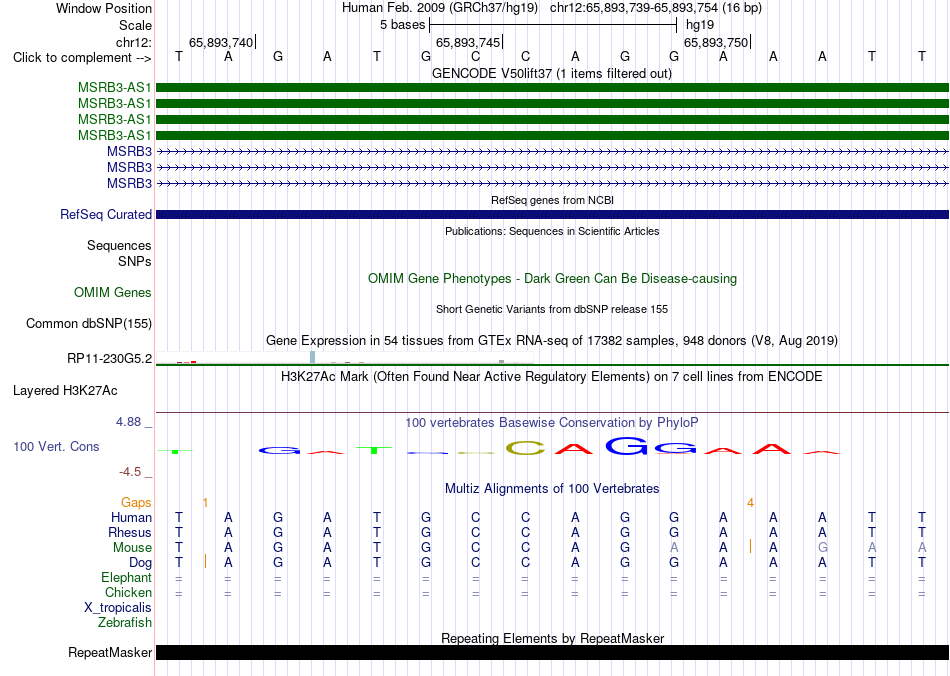Click the "5 bases" scale bar label
950x676 pixels.
pos(402,25)
